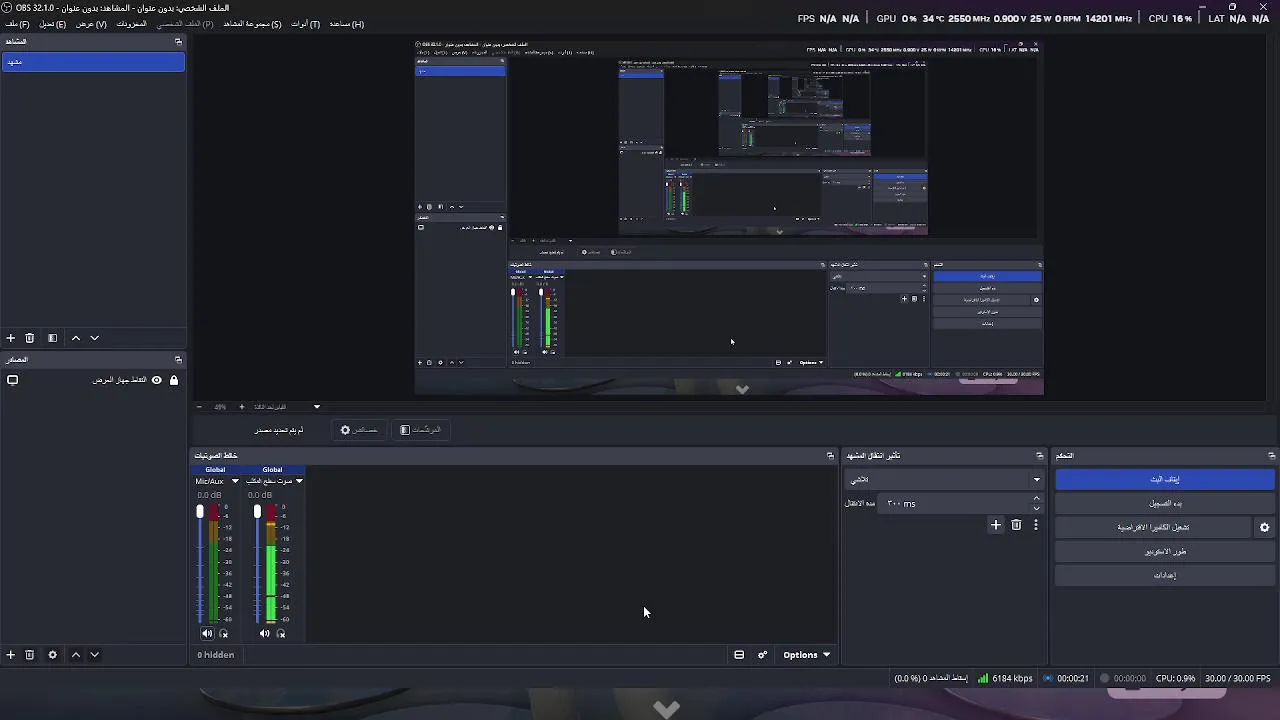Image resolution: width=1280 pixels, height=720 pixels.
Task: Add a scene transition with plus icon
Action: (995, 525)
